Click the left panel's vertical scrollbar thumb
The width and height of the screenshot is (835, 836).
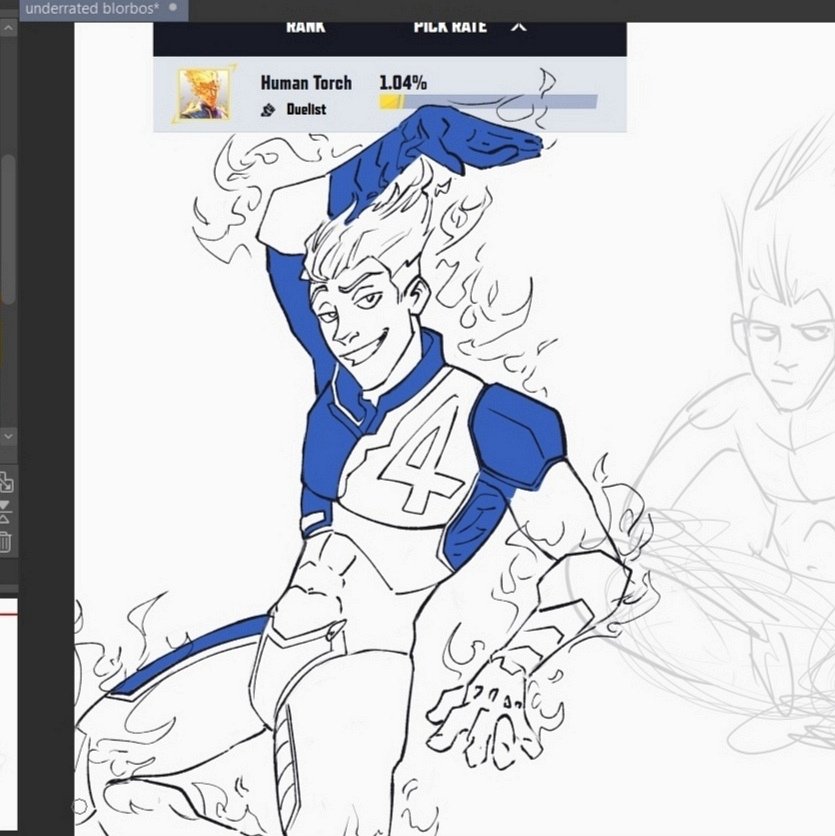(x=7, y=229)
